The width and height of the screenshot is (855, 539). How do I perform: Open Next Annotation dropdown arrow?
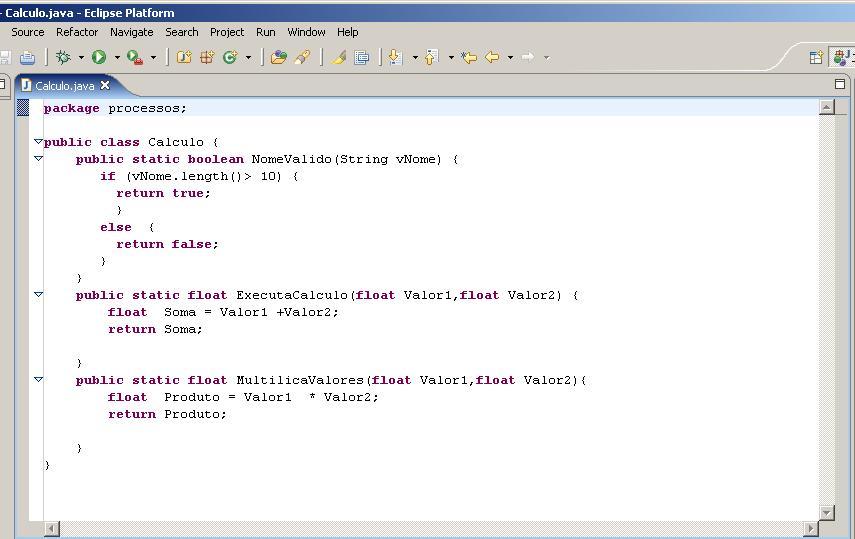[415, 57]
